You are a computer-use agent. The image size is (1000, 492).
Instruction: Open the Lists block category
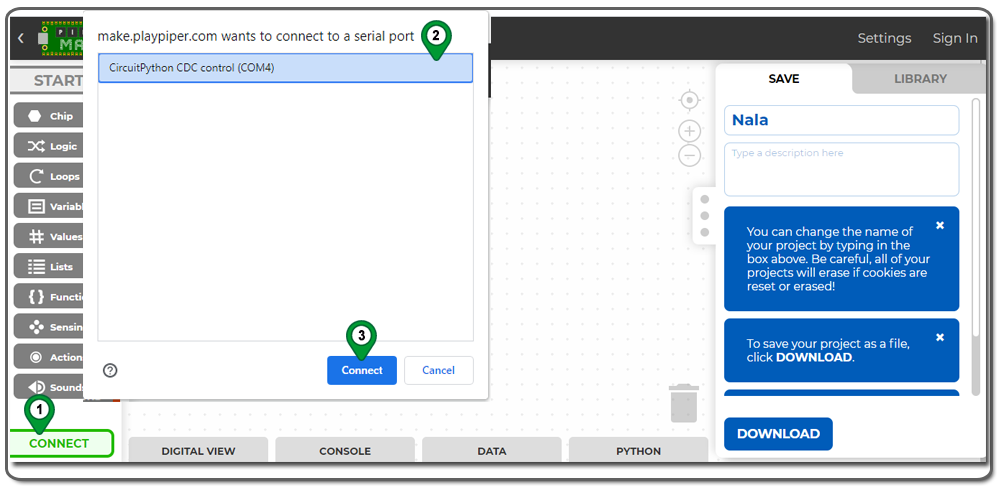tap(48, 267)
